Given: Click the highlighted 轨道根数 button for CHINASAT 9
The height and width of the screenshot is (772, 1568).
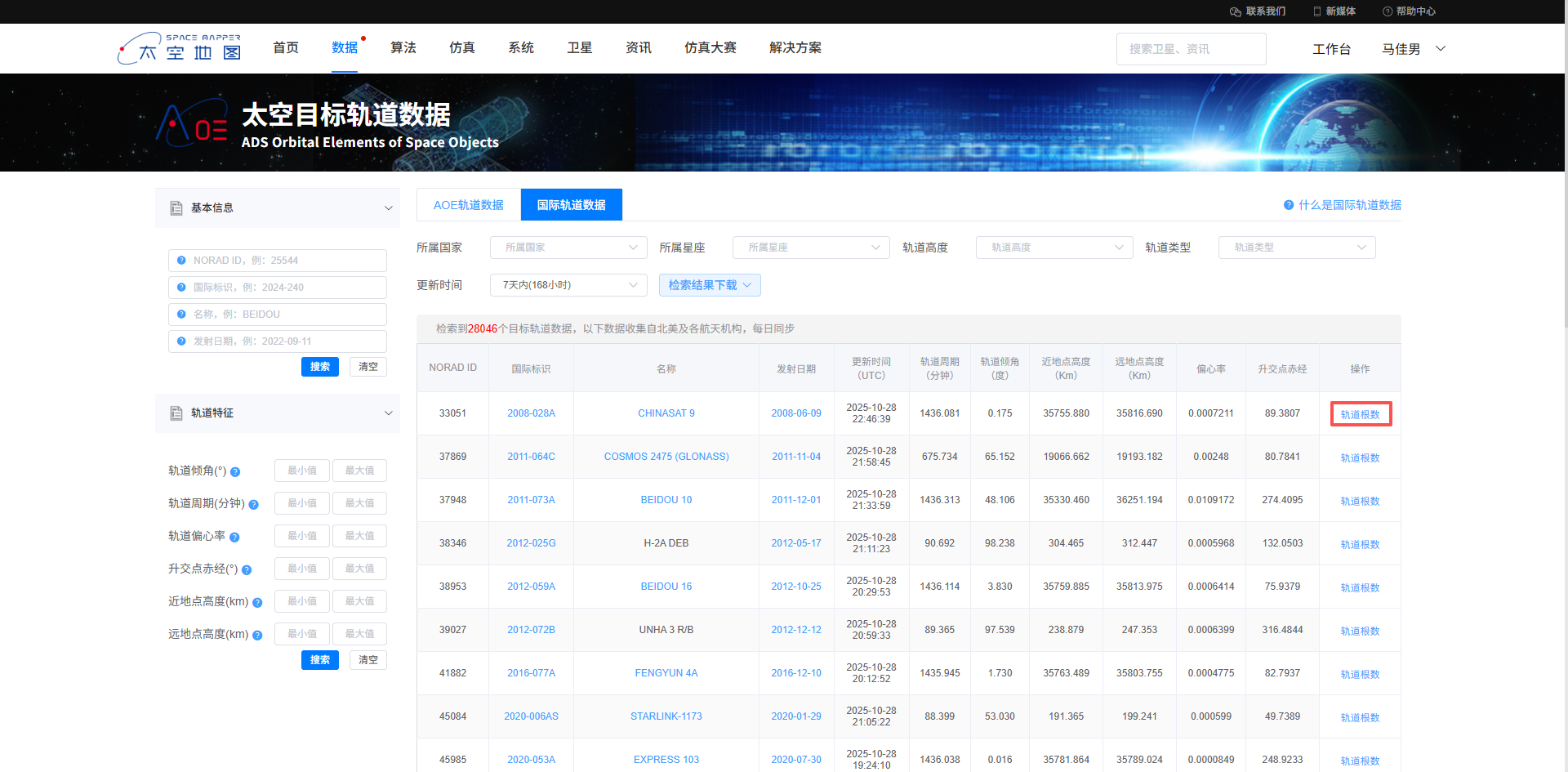Looking at the screenshot, I should click(1360, 413).
